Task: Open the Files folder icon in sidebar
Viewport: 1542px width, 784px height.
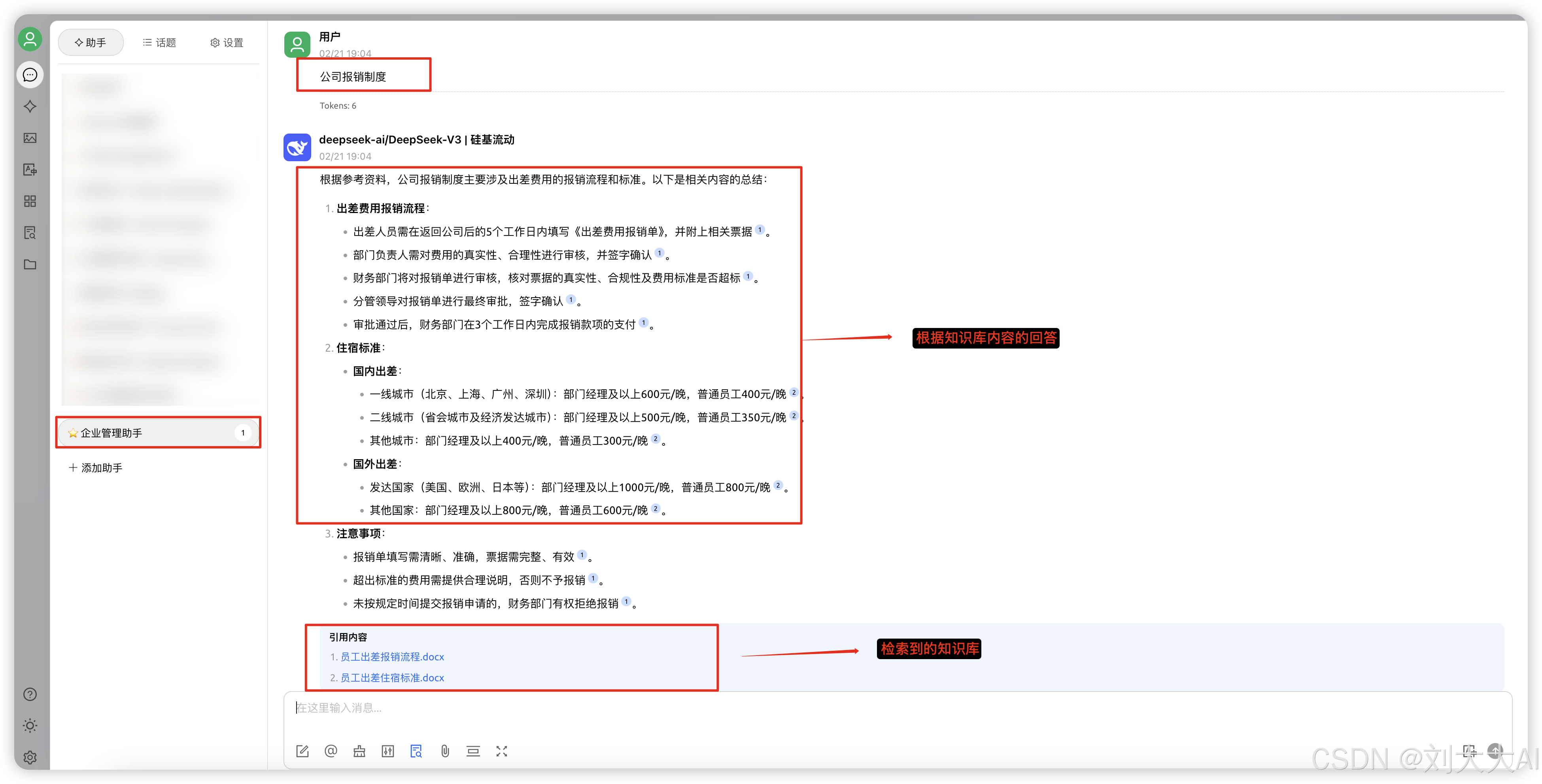Action: [x=29, y=264]
